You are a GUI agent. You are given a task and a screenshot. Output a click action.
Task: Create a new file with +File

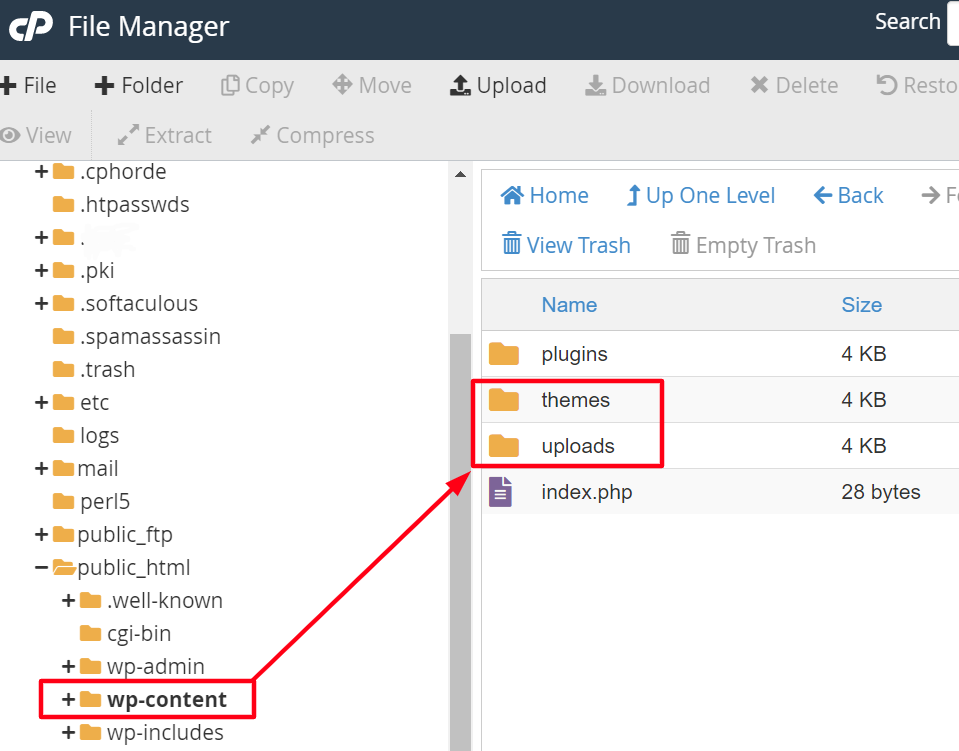point(28,86)
